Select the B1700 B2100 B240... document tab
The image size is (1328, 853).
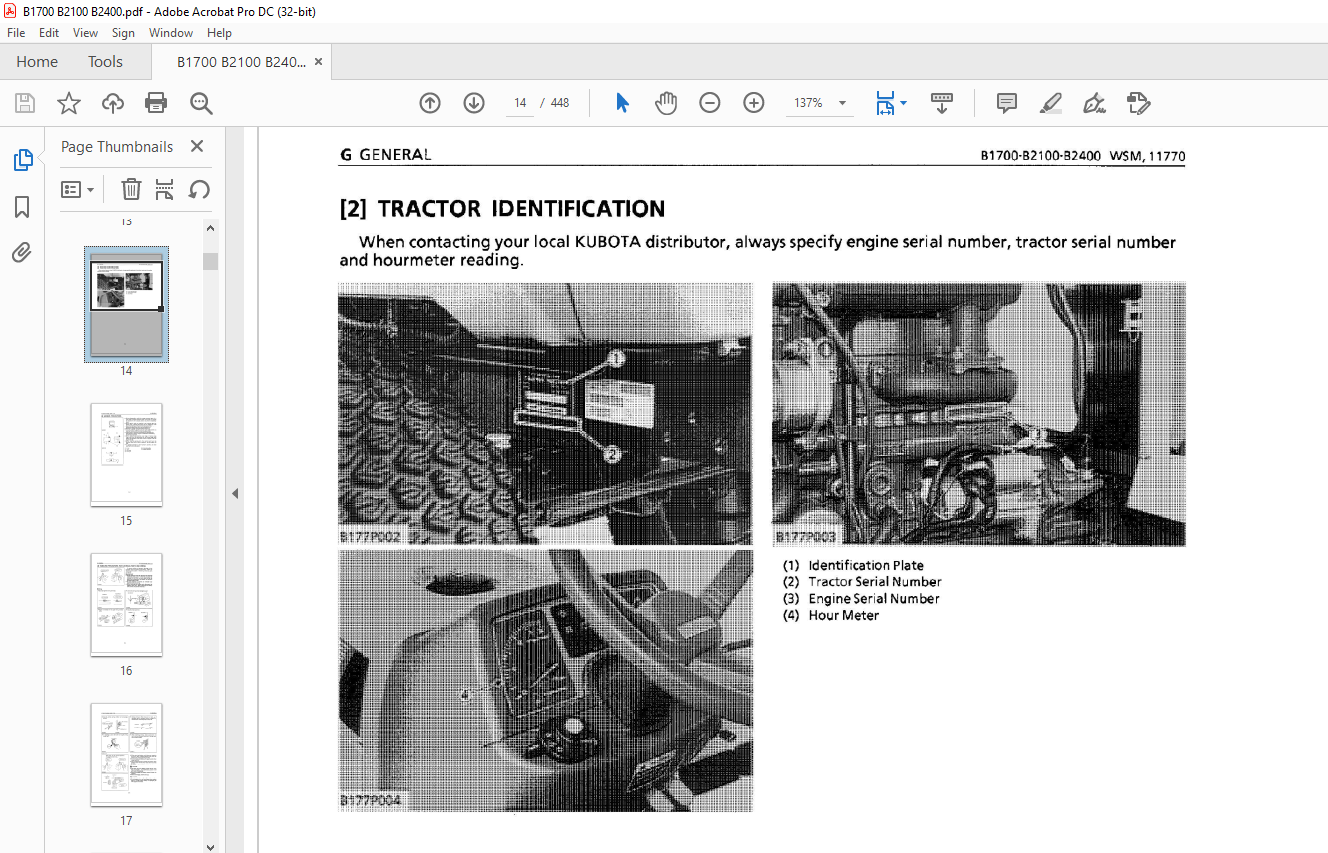tap(241, 62)
